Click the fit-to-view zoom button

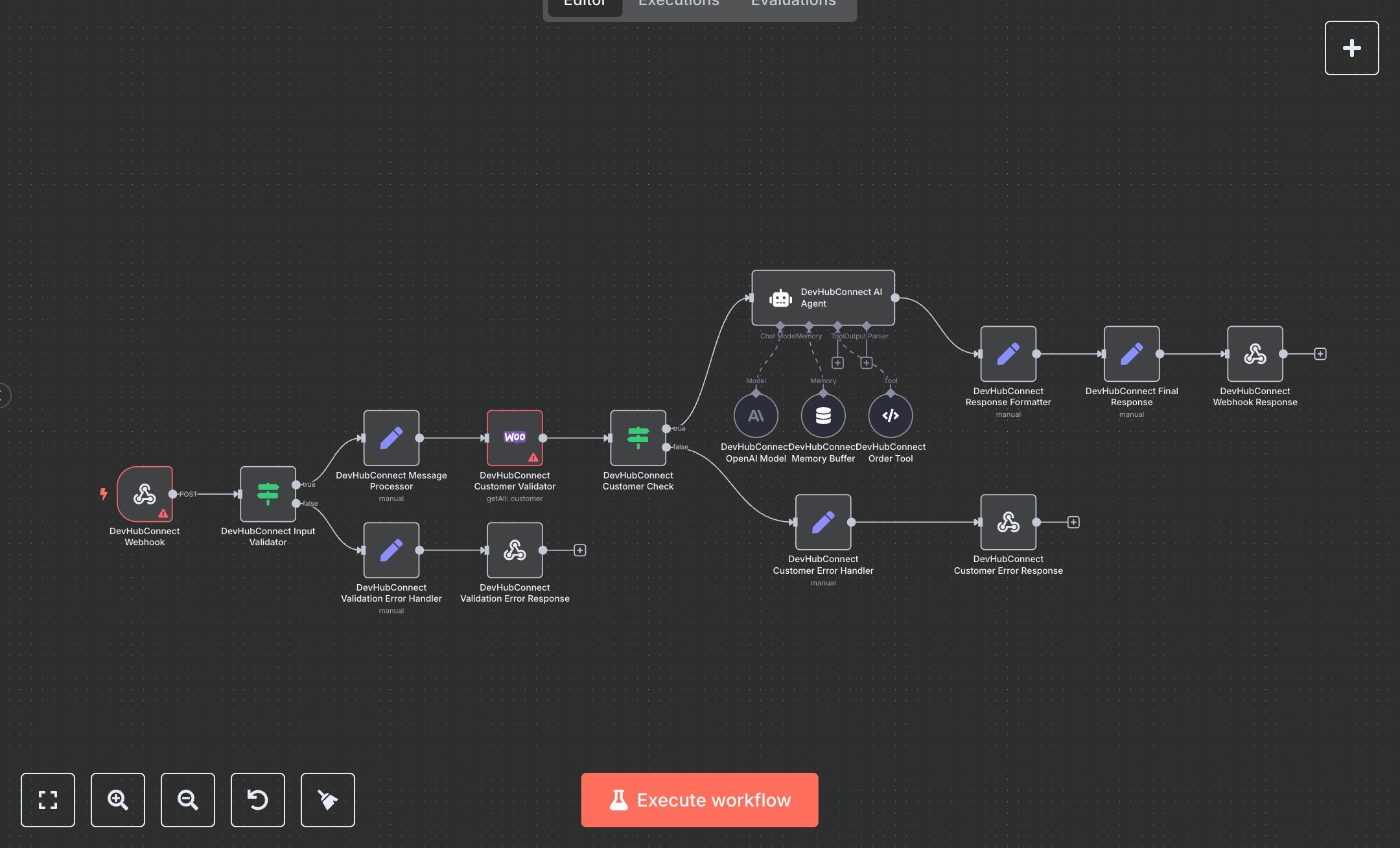(x=48, y=800)
